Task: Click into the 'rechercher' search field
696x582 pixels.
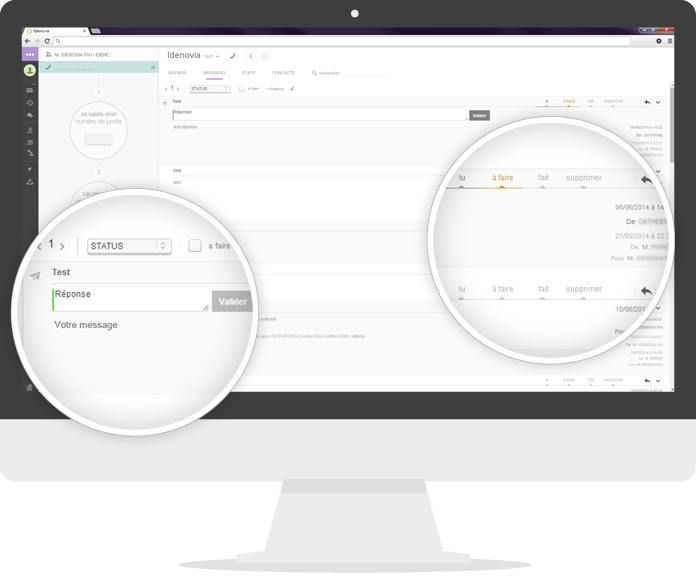Action: point(351,73)
